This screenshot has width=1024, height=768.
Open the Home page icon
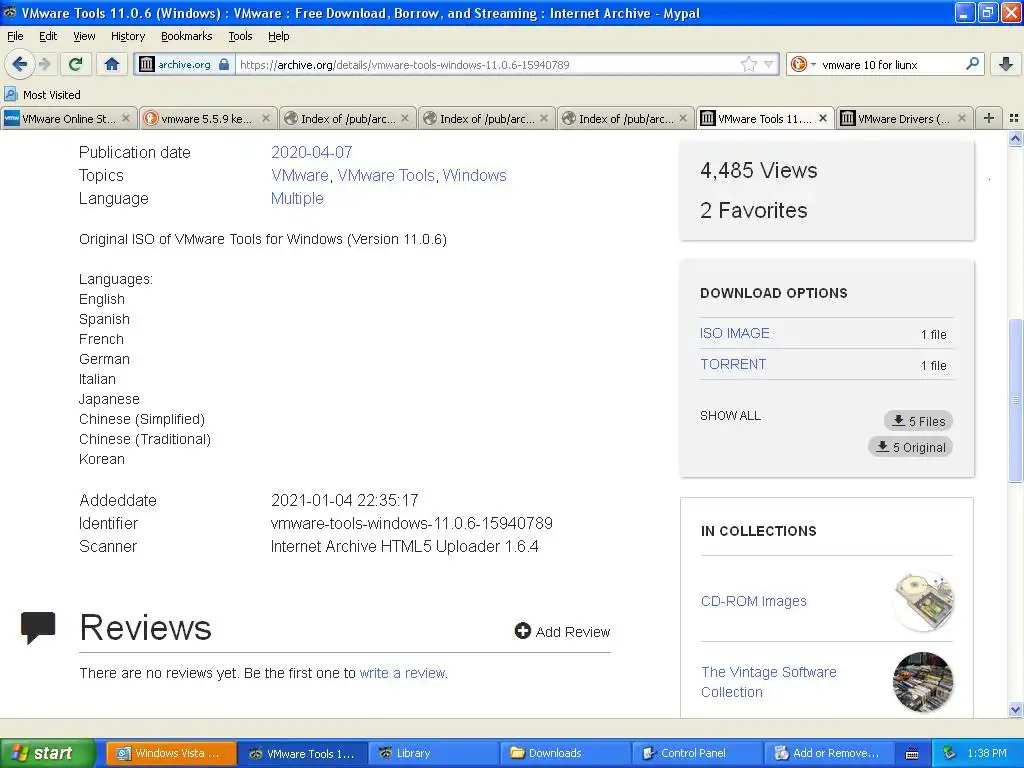[x=112, y=64]
